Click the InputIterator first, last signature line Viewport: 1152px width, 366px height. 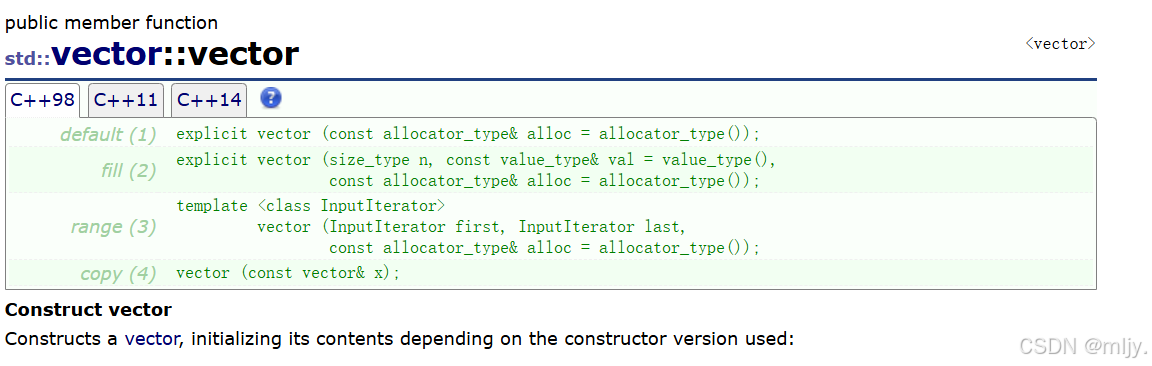[x=471, y=227]
